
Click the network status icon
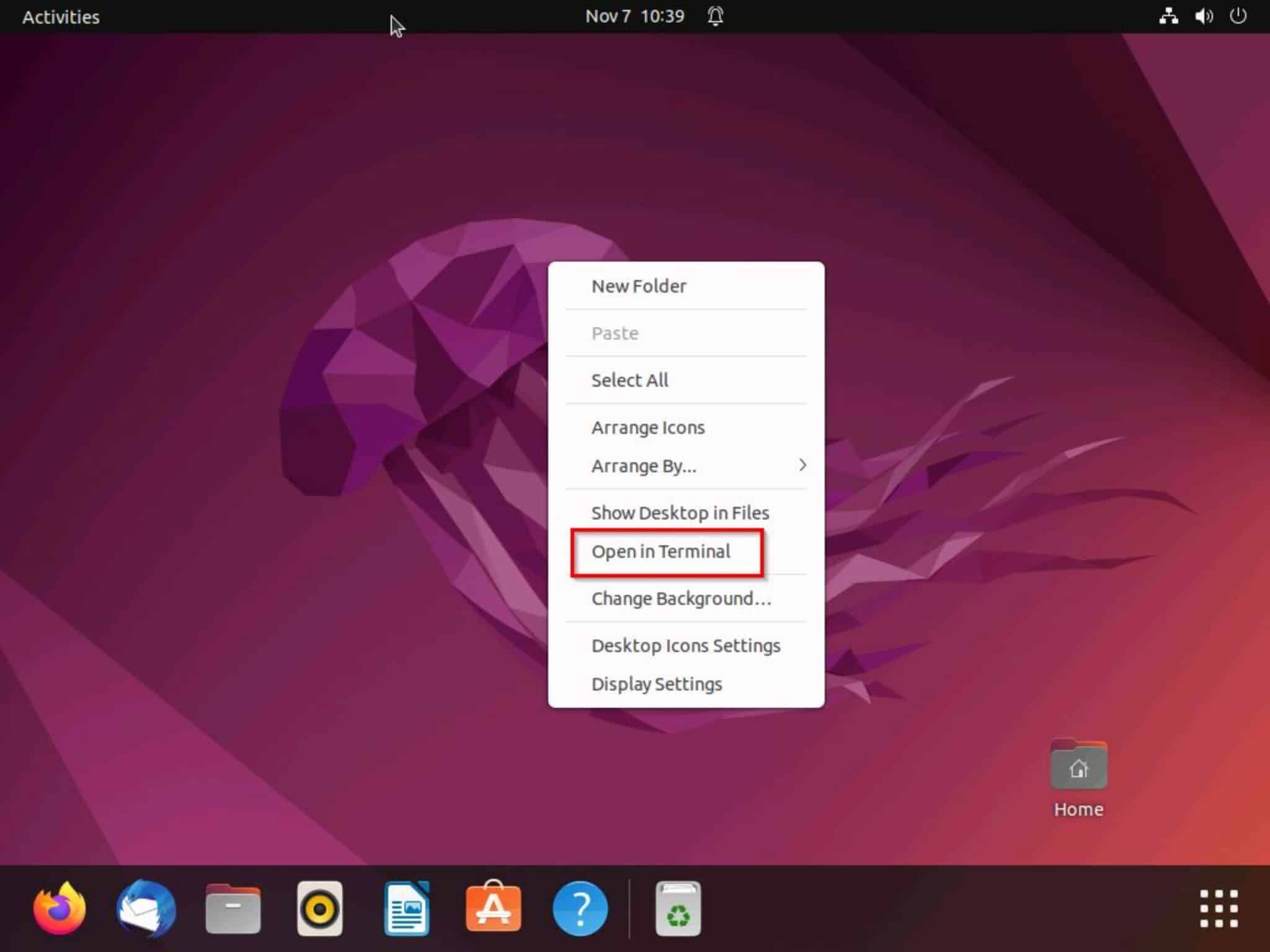point(1169,16)
